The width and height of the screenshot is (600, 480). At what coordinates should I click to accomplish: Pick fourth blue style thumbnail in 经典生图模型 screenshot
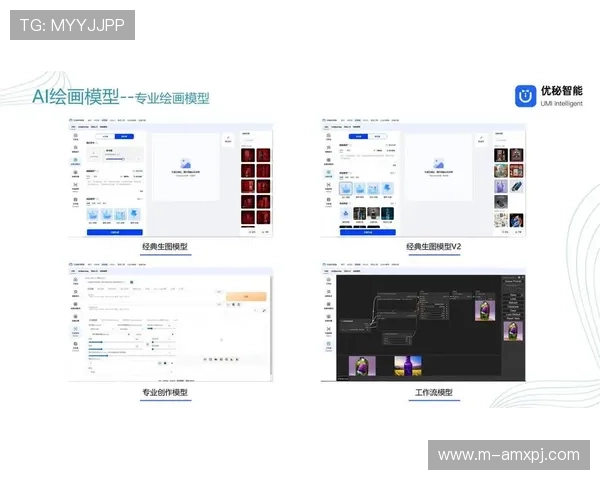134,214
